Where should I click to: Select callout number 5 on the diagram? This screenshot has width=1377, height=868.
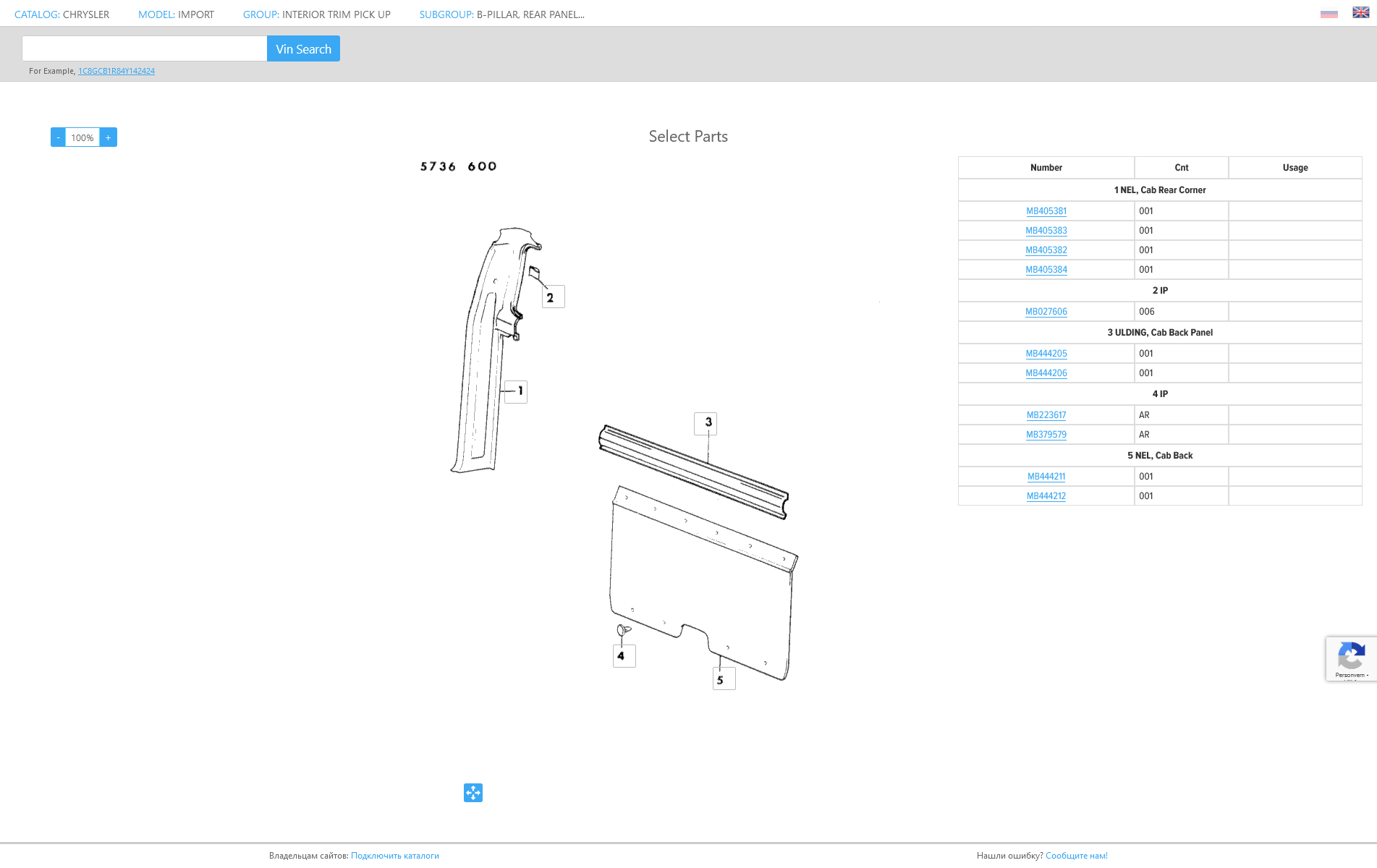tap(724, 679)
